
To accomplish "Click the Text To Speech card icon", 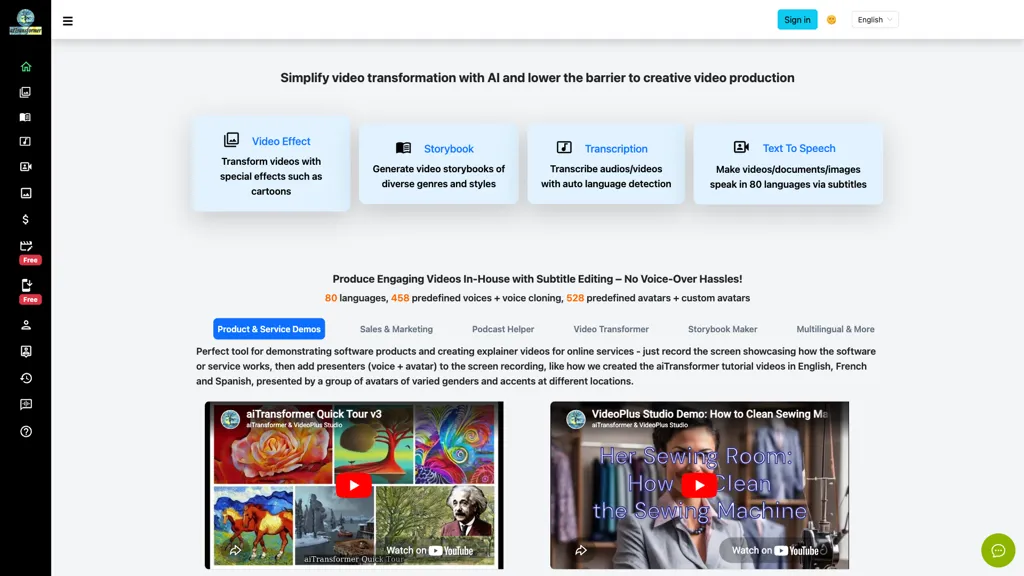I will coord(741,147).
